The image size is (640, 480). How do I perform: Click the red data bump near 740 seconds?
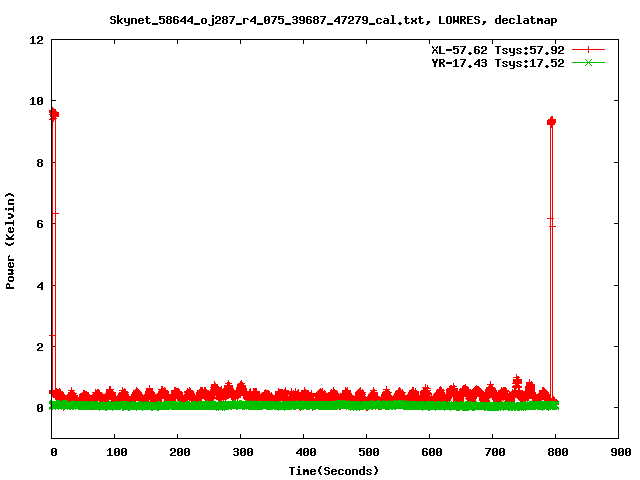(517, 382)
